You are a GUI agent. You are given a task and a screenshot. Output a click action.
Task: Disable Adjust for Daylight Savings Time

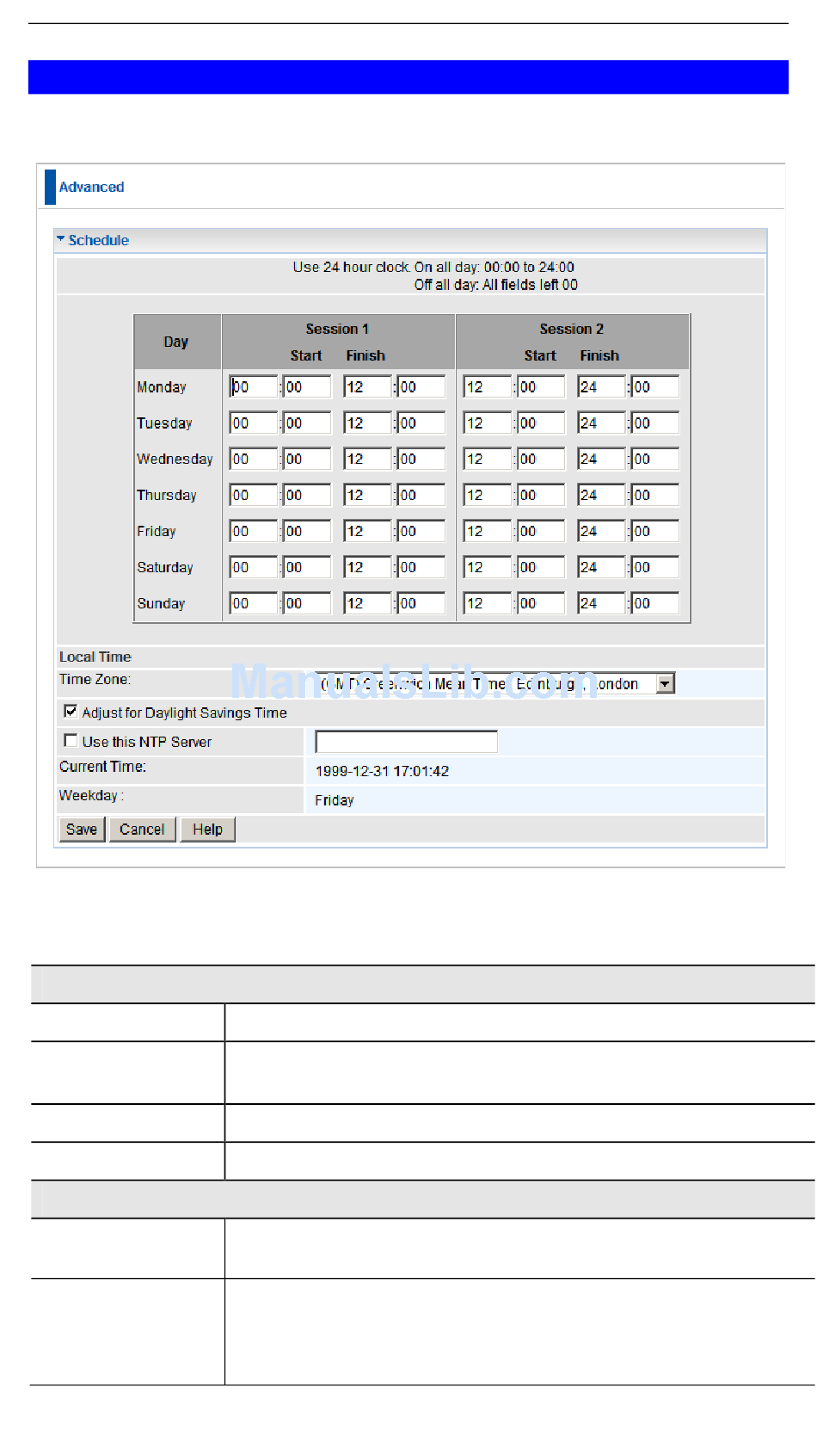click(71, 712)
